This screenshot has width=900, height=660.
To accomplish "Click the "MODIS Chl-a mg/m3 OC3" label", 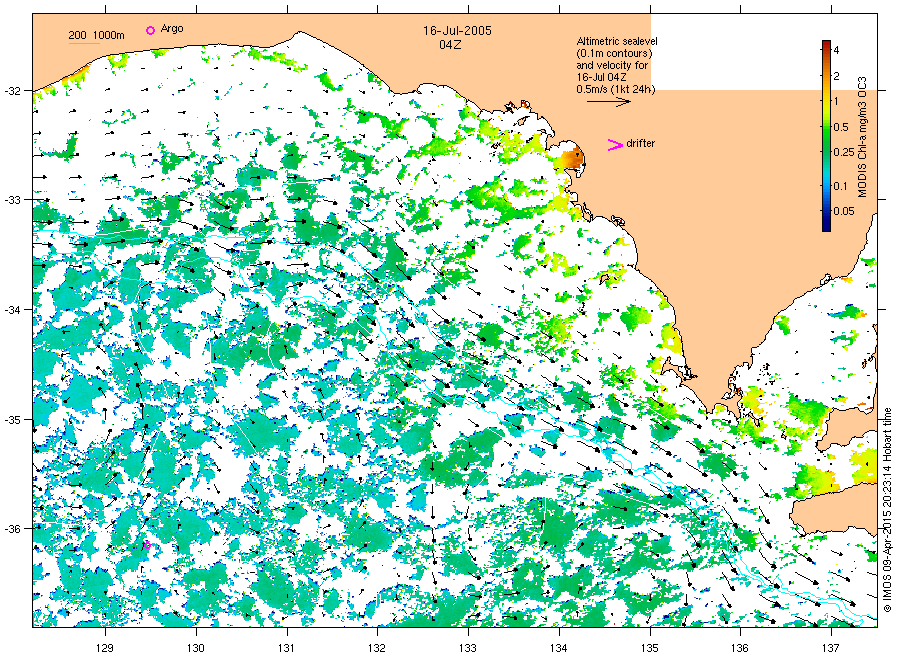I will (862, 137).
